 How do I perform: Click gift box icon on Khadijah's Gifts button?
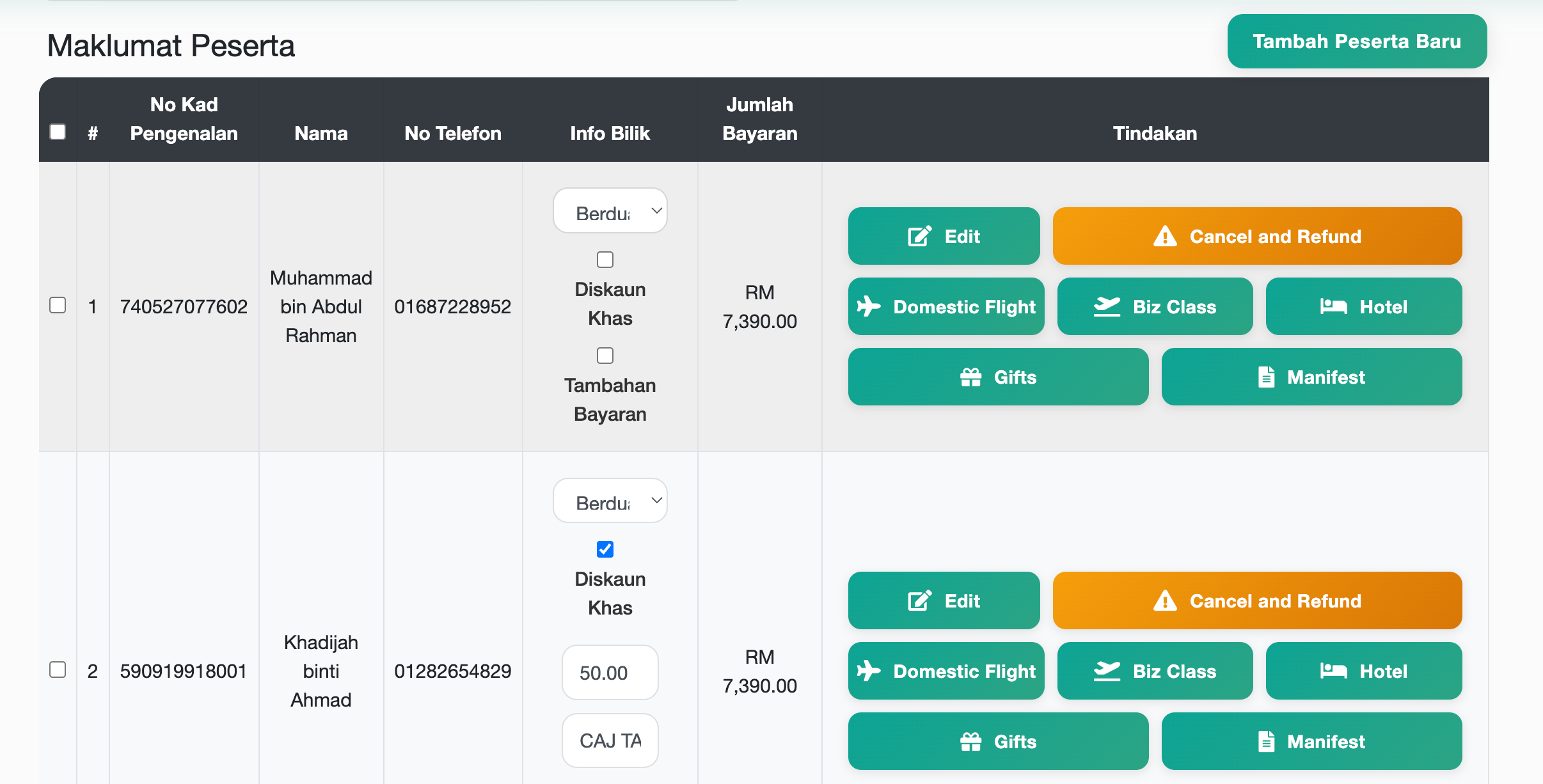[x=970, y=741]
